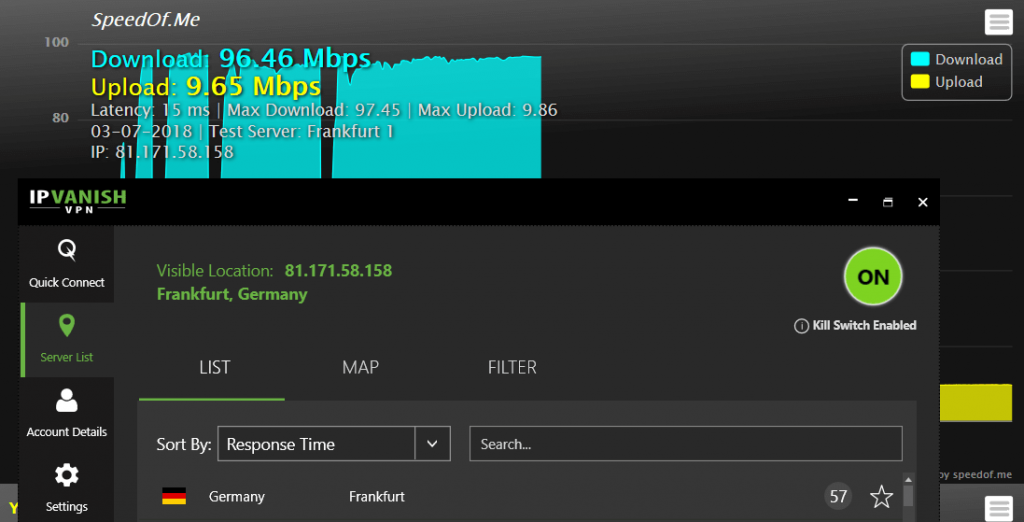Click the 57 server count badge
The width and height of the screenshot is (1024, 522).
tap(838, 497)
